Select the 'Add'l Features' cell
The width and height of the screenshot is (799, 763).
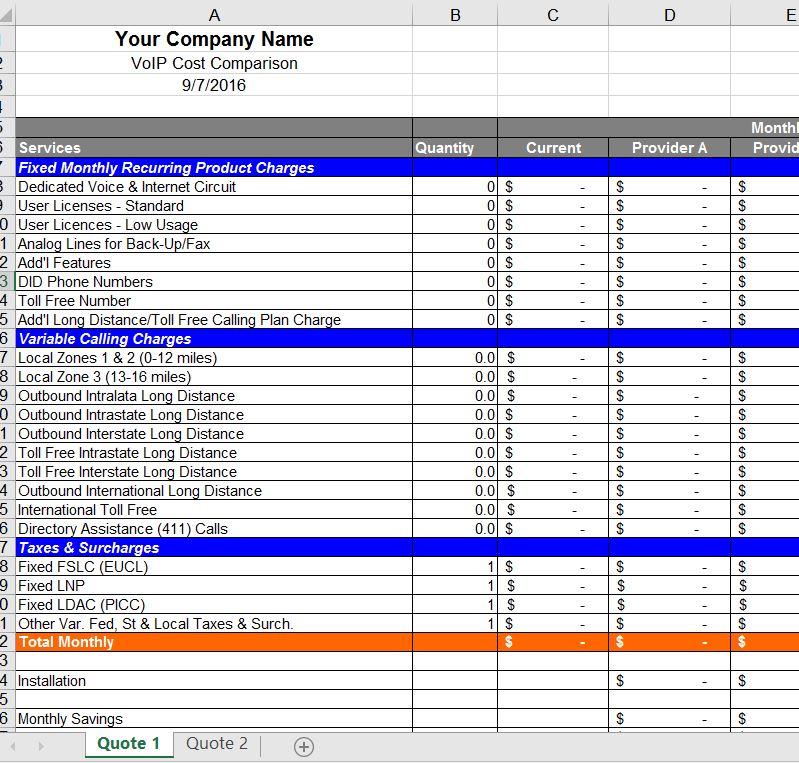point(214,262)
